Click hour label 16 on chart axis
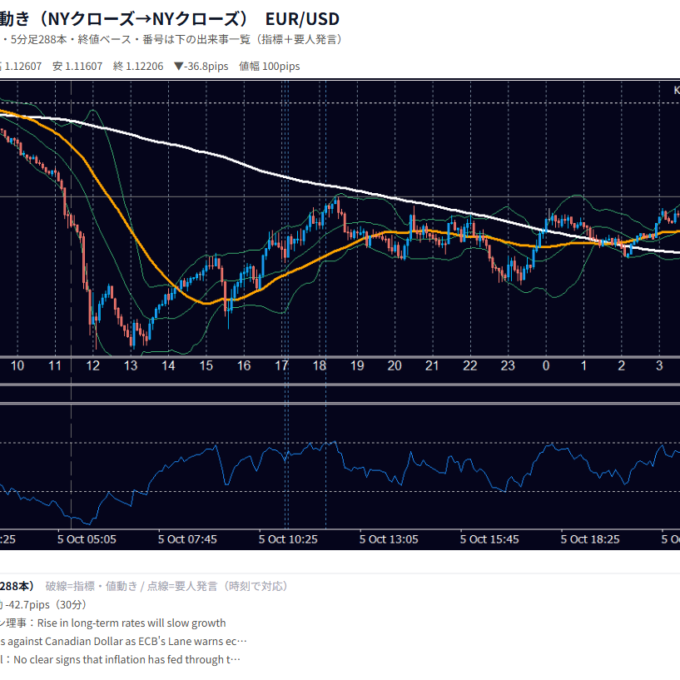The height and width of the screenshot is (680, 680). point(244,366)
